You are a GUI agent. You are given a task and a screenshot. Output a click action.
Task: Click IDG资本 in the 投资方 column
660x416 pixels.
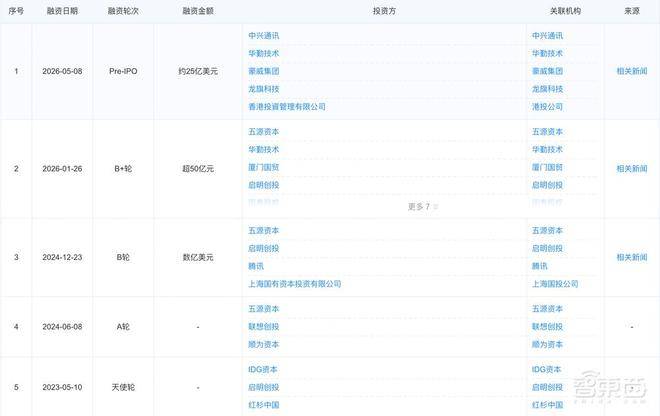point(263,370)
